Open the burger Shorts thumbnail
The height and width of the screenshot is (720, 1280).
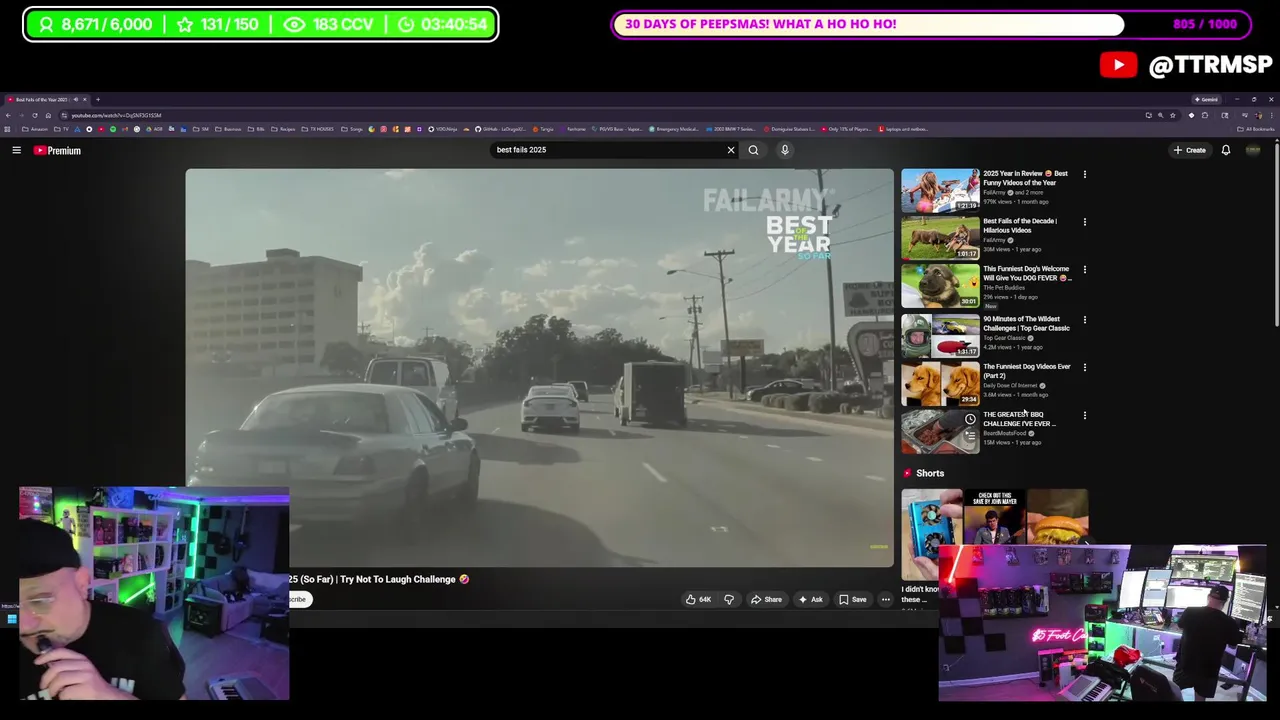[x=1057, y=517]
